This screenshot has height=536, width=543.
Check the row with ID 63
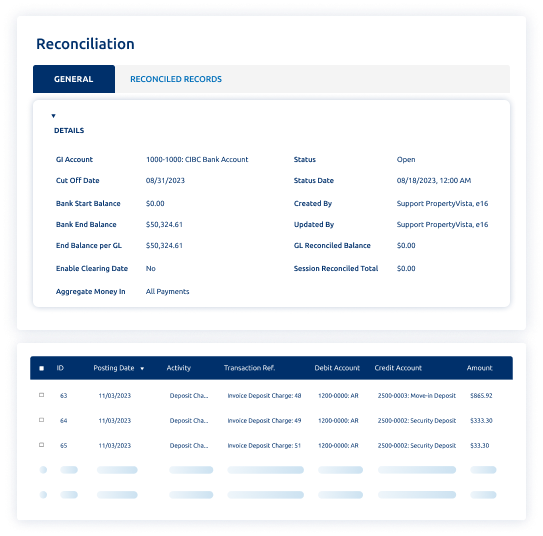[x=42, y=395]
